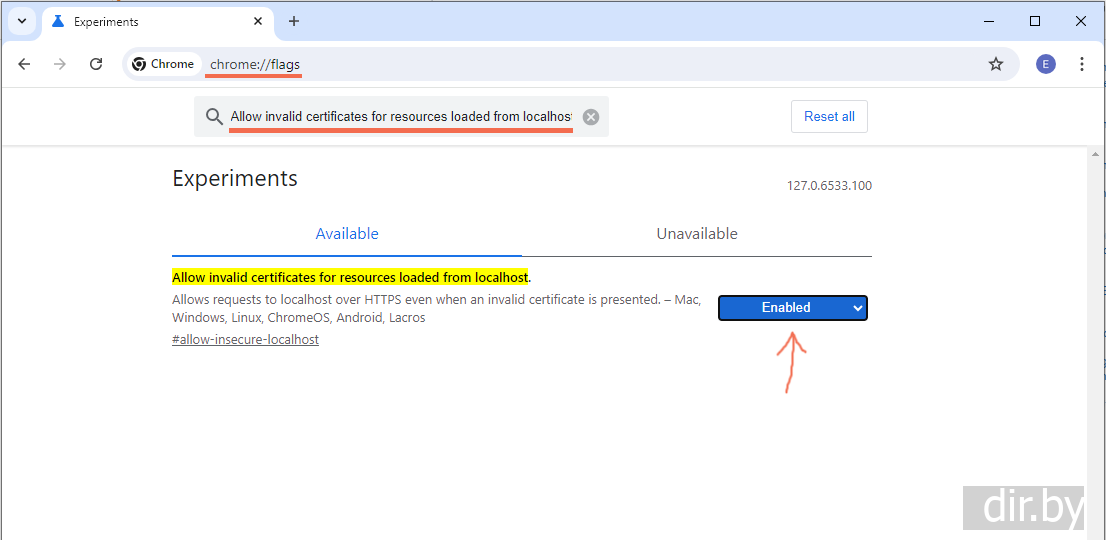This screenshot has height=540, width=1106.
Task: Click the Experiments page heading
Action: point(235,178)
